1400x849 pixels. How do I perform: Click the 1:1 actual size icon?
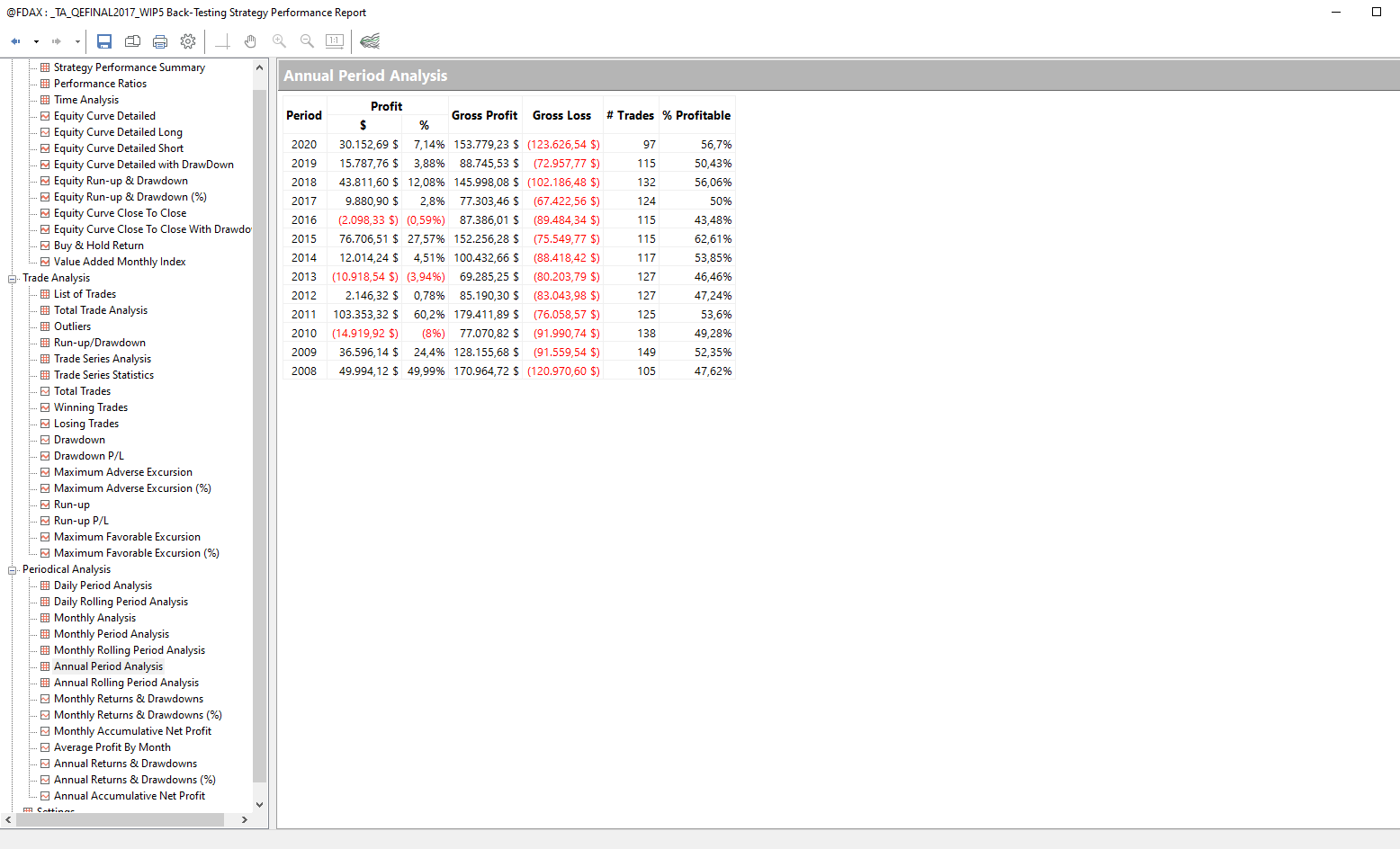click(x=335, y=41)
